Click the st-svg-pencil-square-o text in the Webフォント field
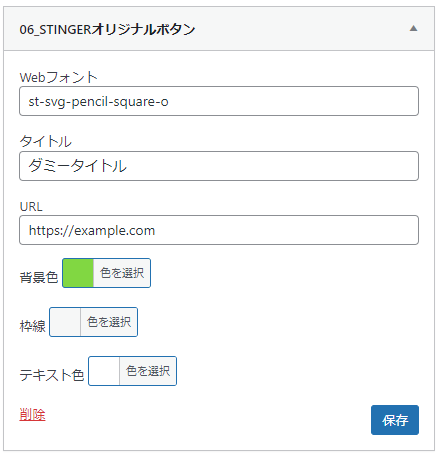440x457 pixels. pyautogui.click(x=98, y=102)
